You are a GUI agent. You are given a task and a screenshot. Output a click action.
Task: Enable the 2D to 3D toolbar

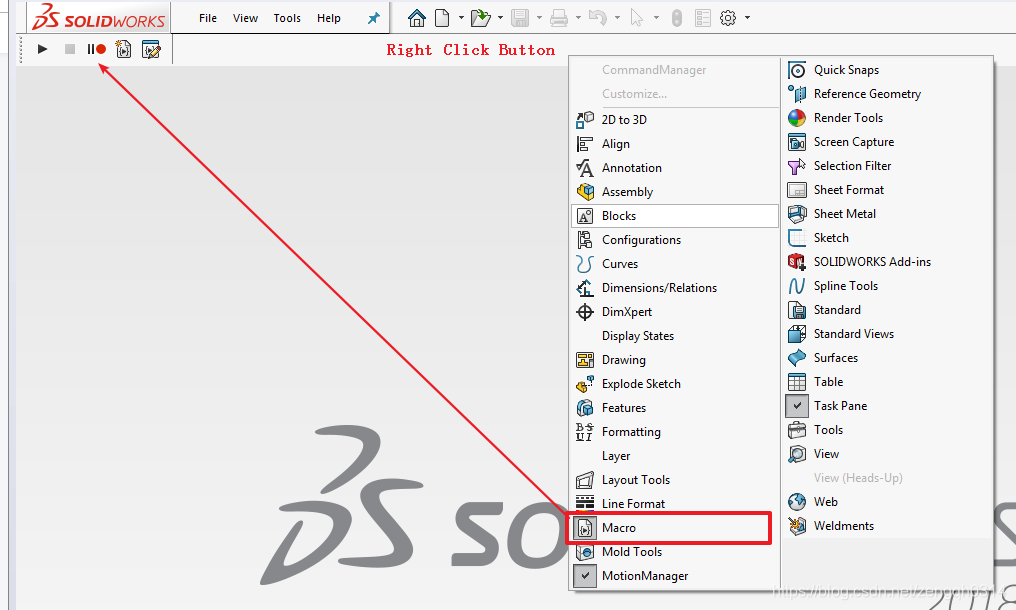point(675,120)
